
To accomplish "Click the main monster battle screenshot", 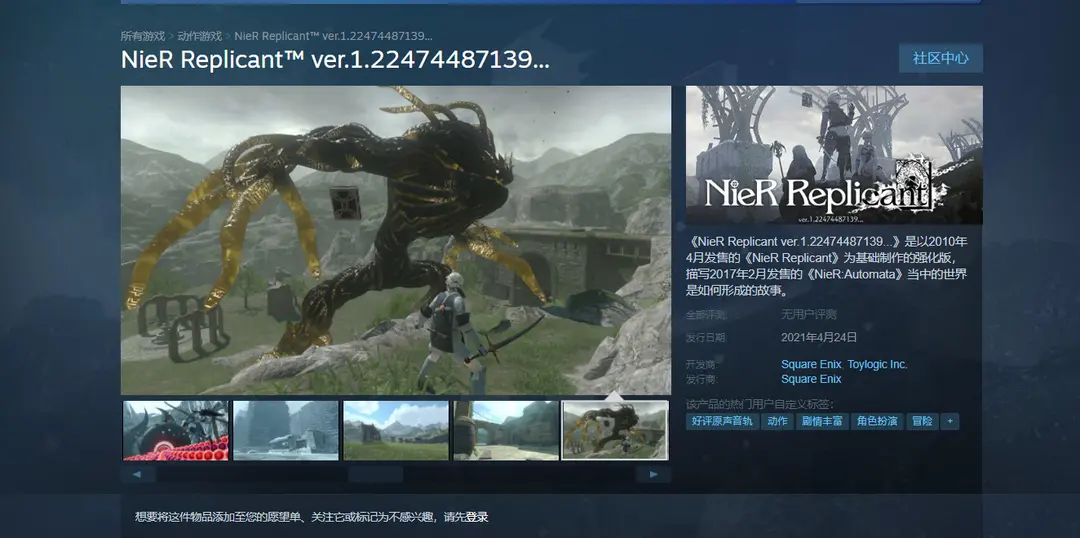I will (x=396, y=240).
